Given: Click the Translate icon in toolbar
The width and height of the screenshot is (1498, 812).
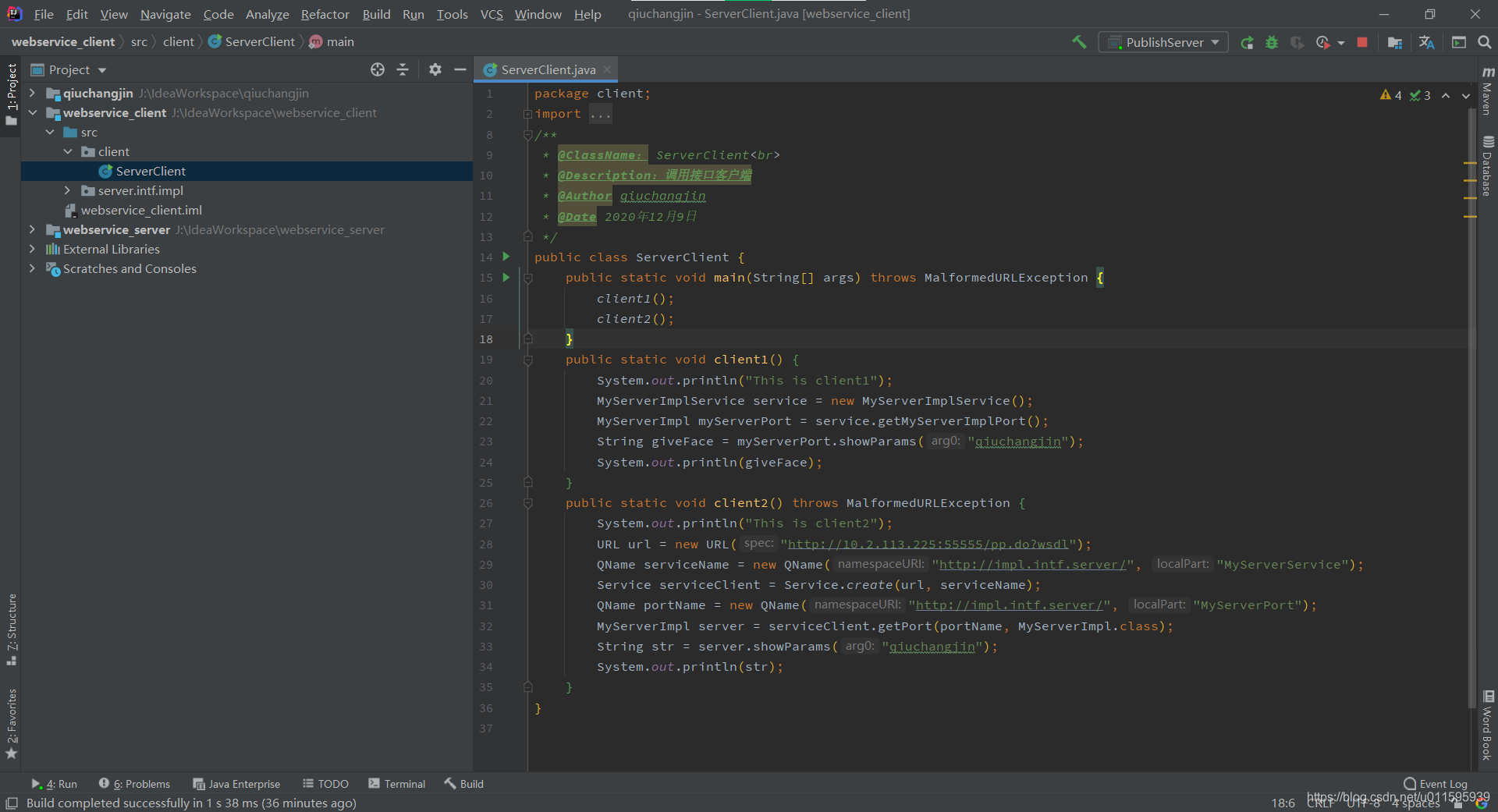Looking at the screenshot, I should (1426, 43).
